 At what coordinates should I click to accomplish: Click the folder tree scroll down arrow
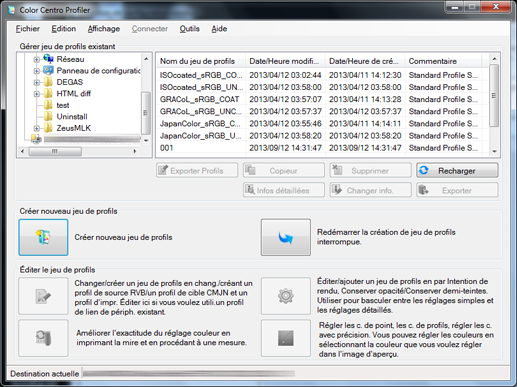[146, 141]
